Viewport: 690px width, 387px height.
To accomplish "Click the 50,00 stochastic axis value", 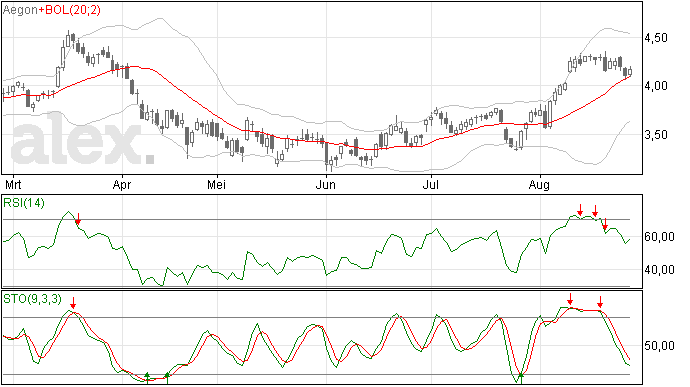I will (659, 346).
